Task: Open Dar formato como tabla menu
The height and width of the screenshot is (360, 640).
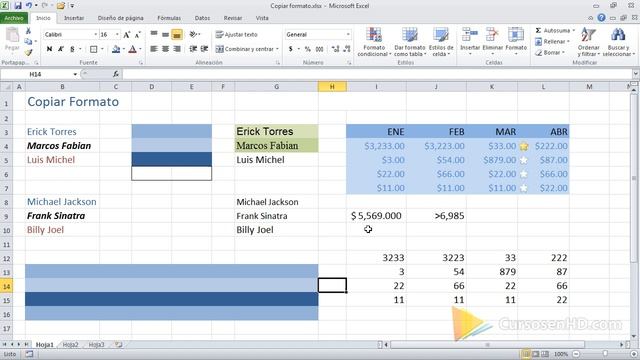Action: pos(410,42)
